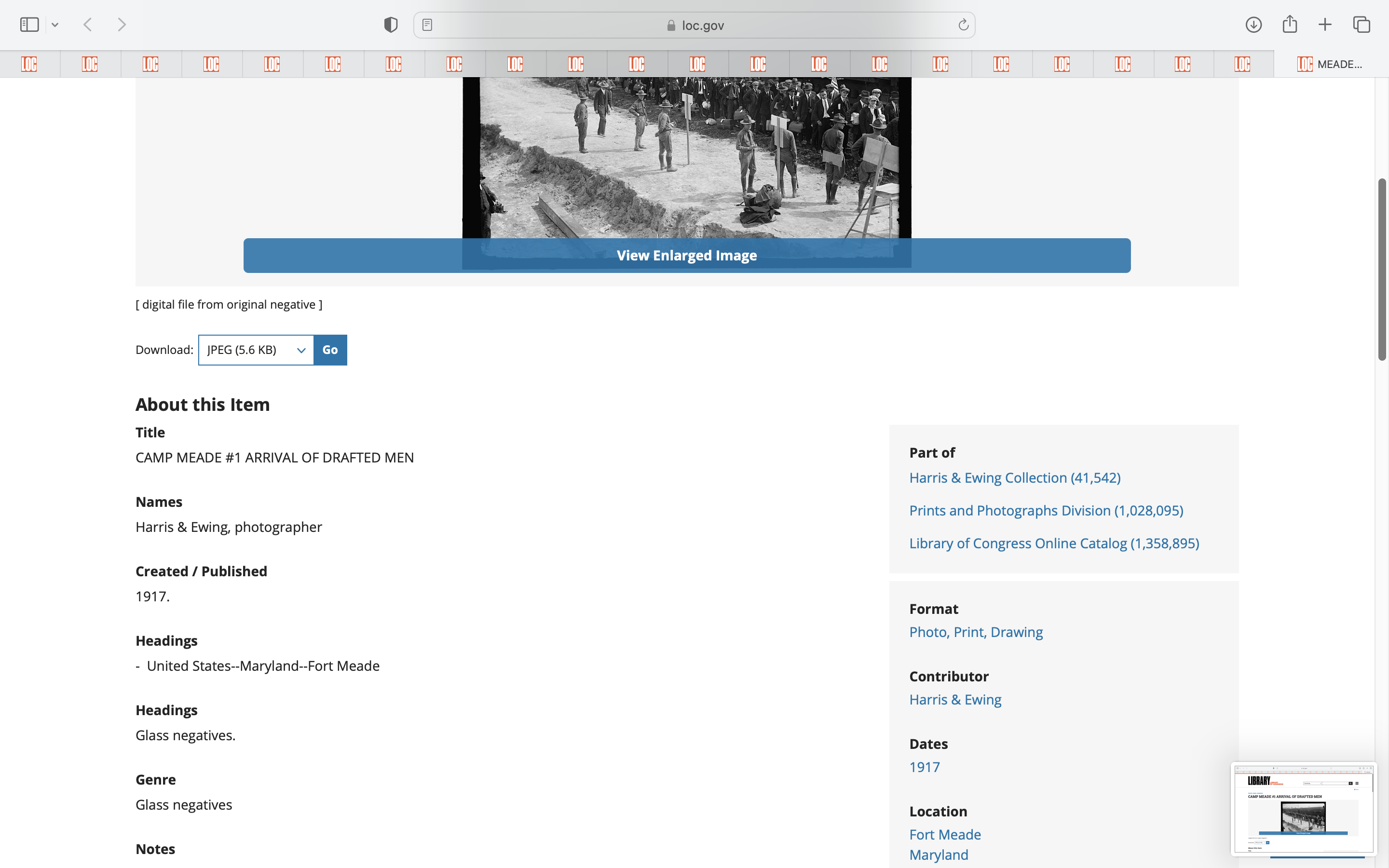Click the View Enlarged Image button

pos(686,256)
